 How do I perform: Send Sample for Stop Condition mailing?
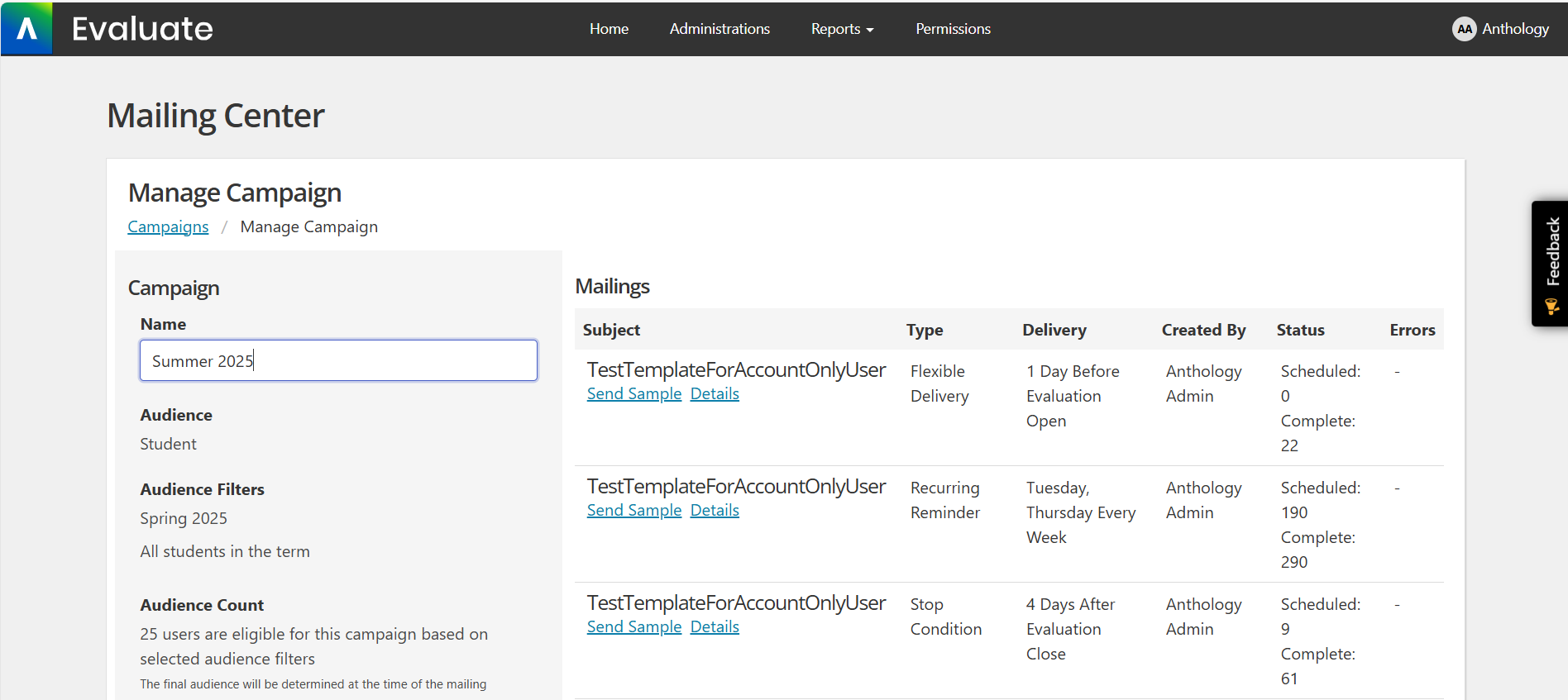point(634,627)
